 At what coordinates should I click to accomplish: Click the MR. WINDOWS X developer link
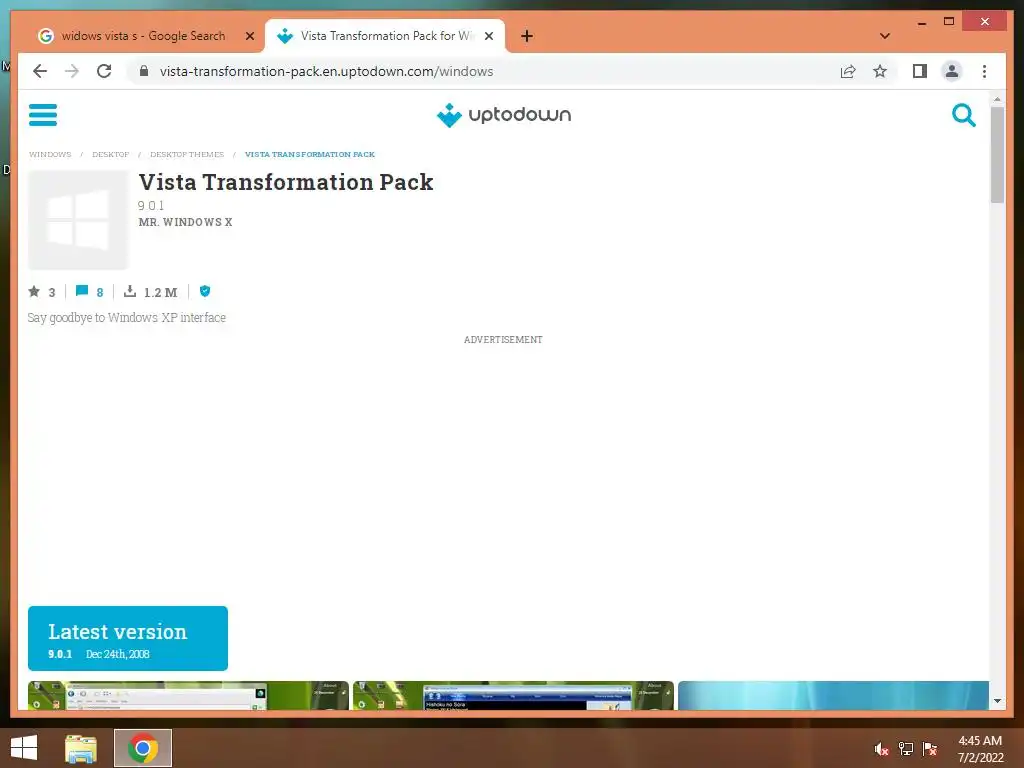coord(185,222)
